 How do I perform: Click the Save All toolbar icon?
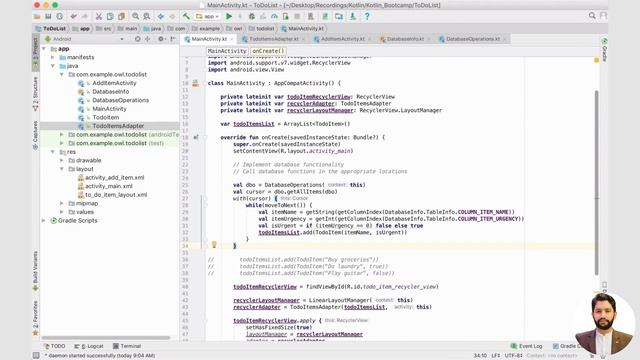point(48,16)
